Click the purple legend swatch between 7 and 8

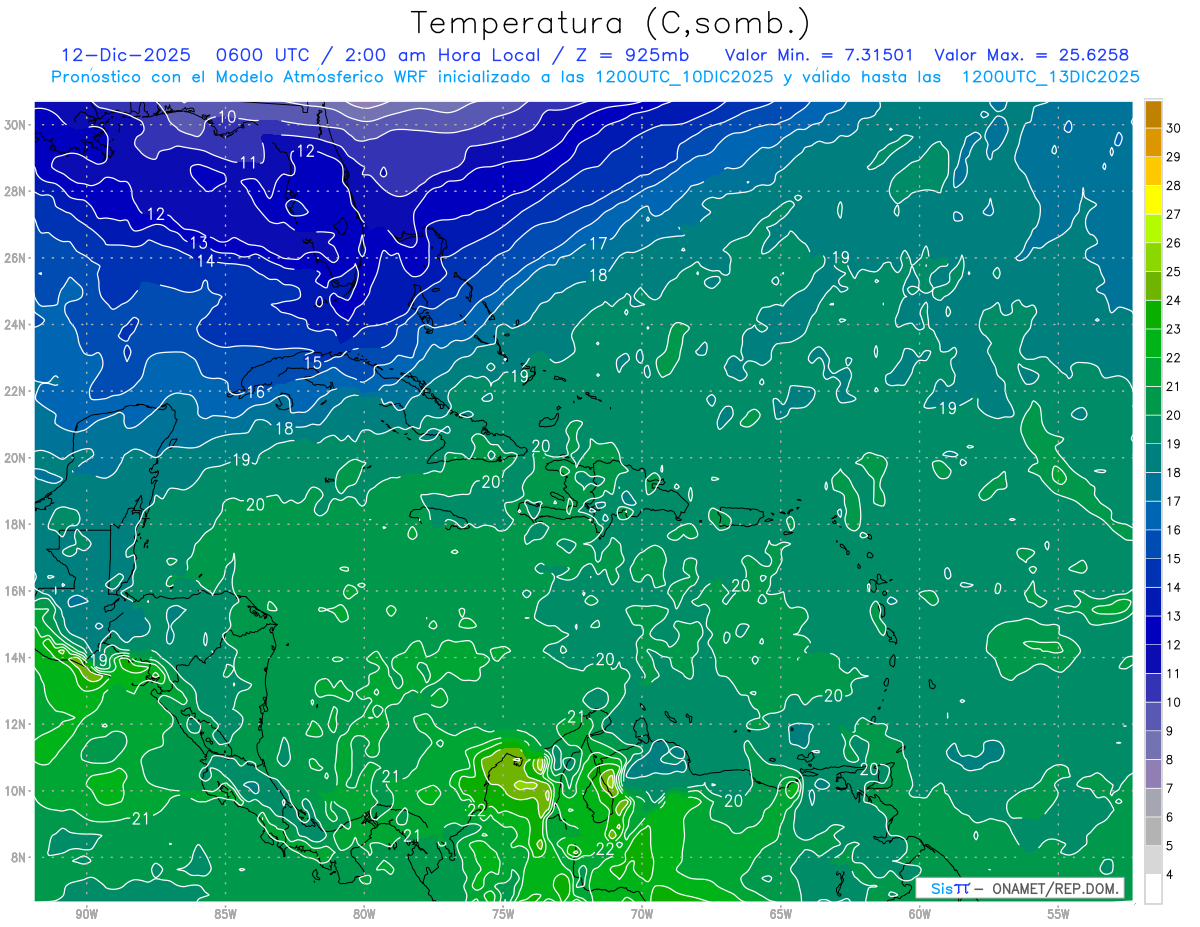coord(1153,774)
